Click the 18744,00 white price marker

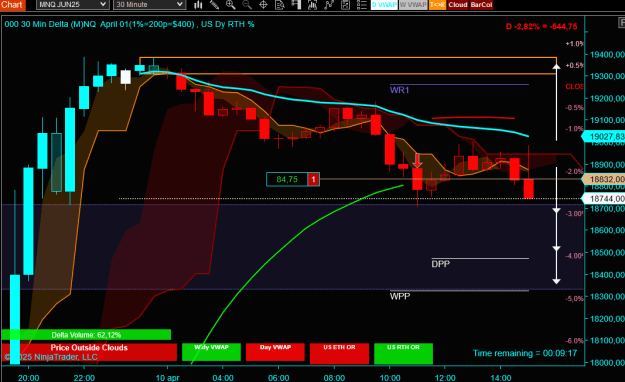point(603,198)
